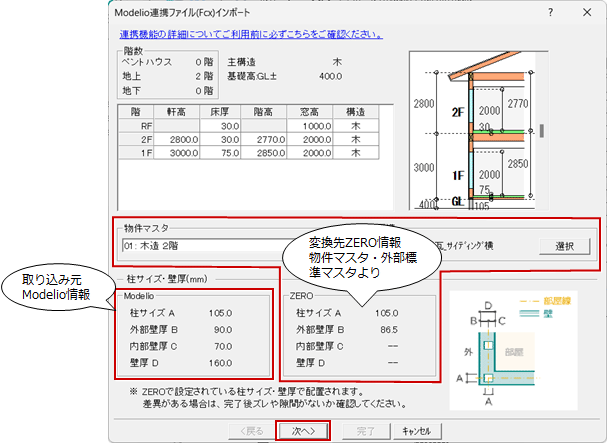The width and height of the screenshot is (607, 443).
Task: Select the RF row label
Action: (136, 126)
